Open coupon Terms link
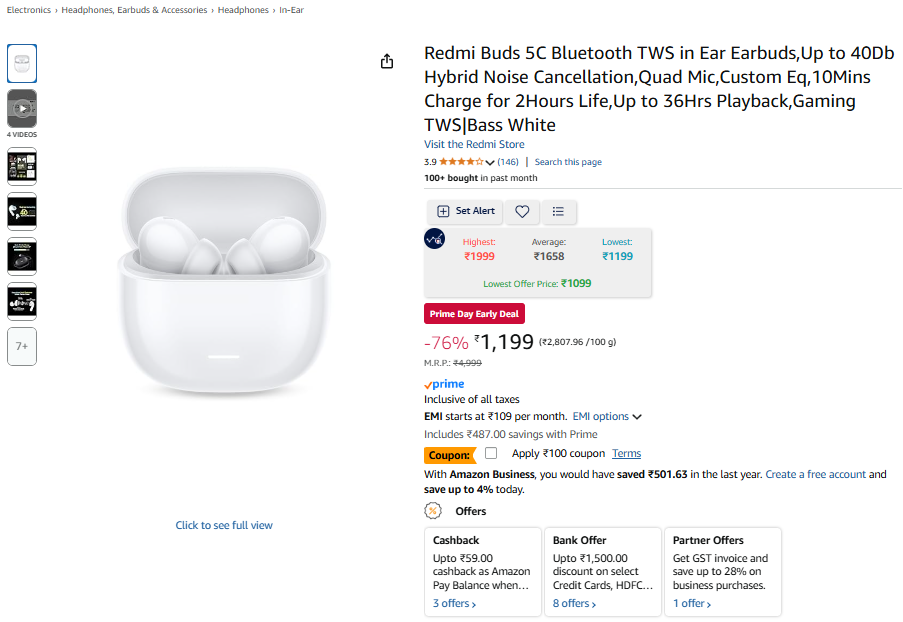The height and width of the screenshot is (622, 903). coord(626,453)
